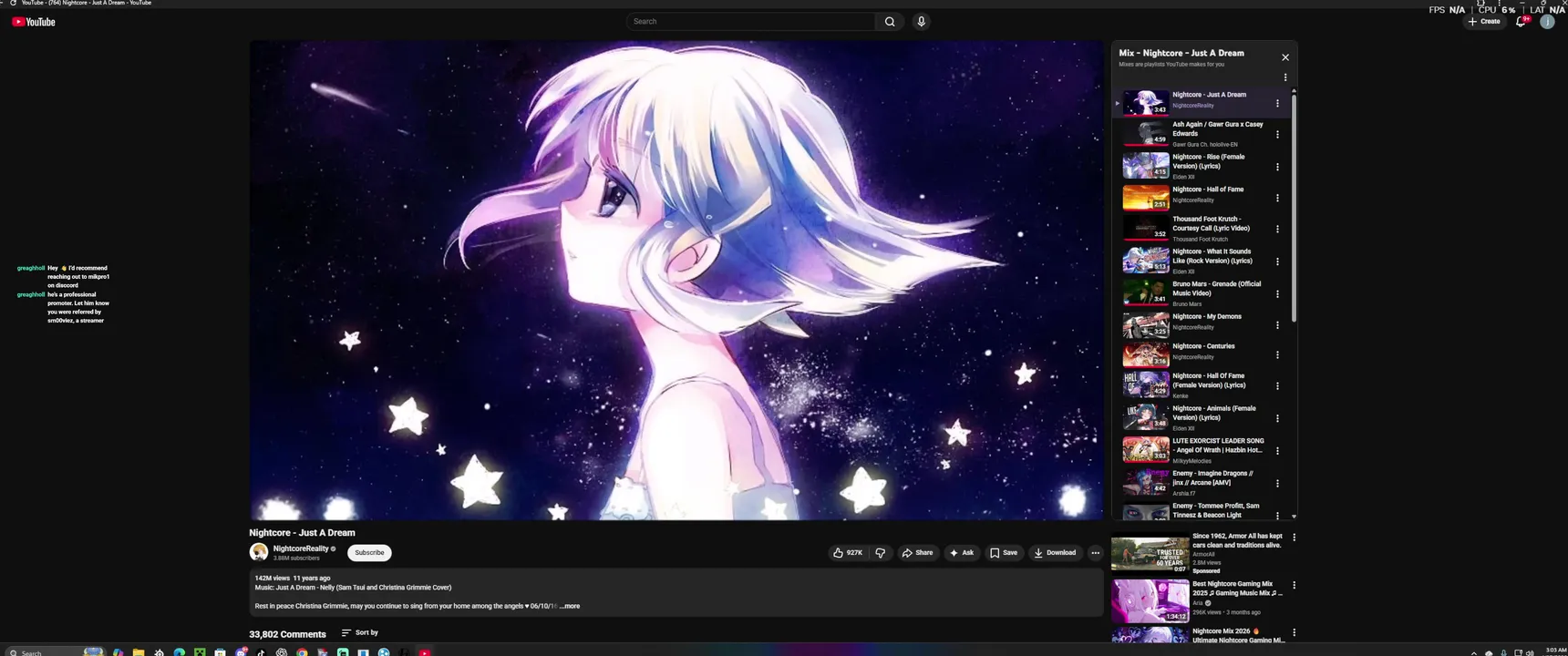Open the Mix playlist options menu
This screenshot has width=1568, height=656.
coord(1285,77)
